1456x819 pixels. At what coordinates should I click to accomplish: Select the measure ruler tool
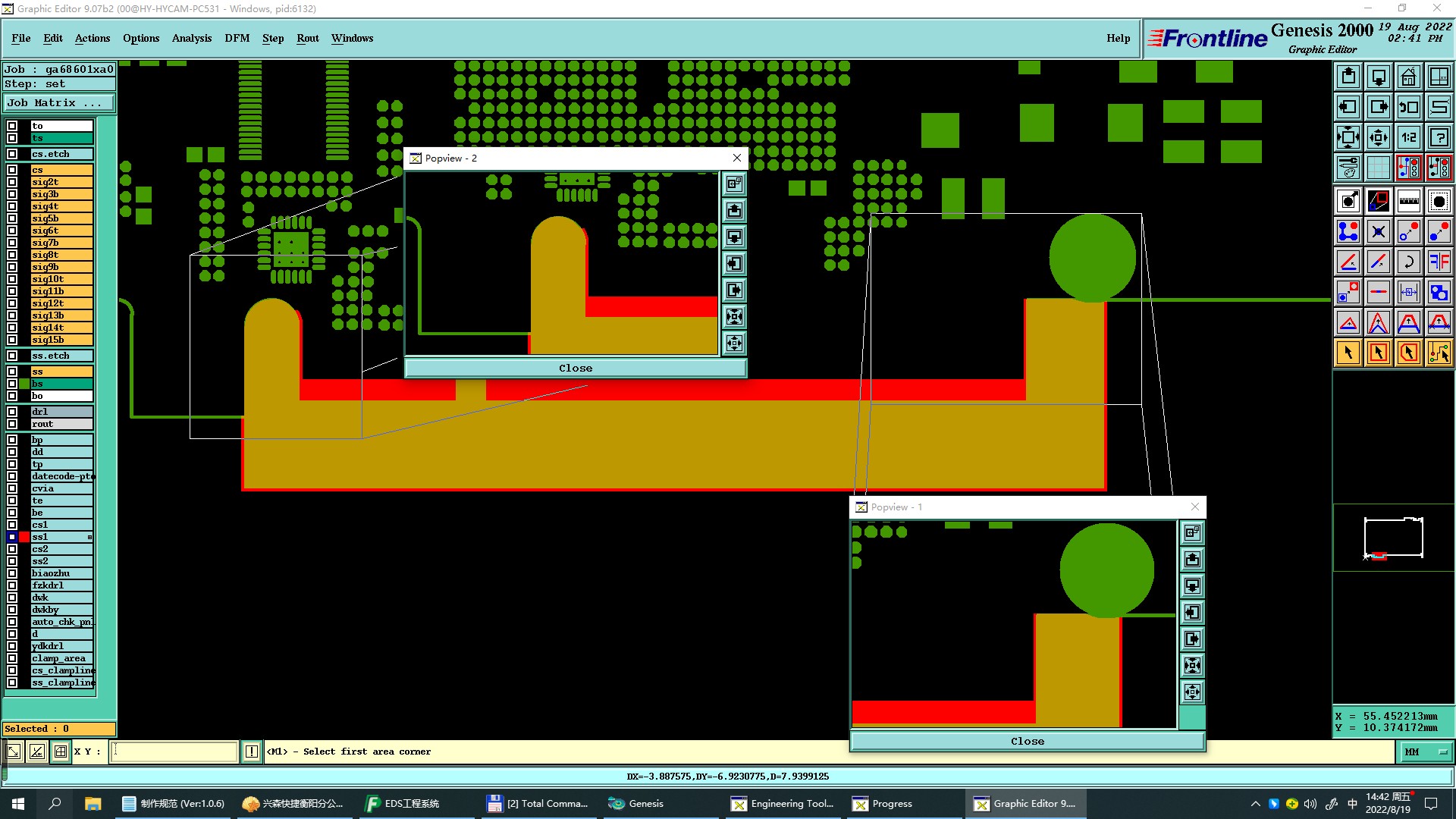point(1408,201)
